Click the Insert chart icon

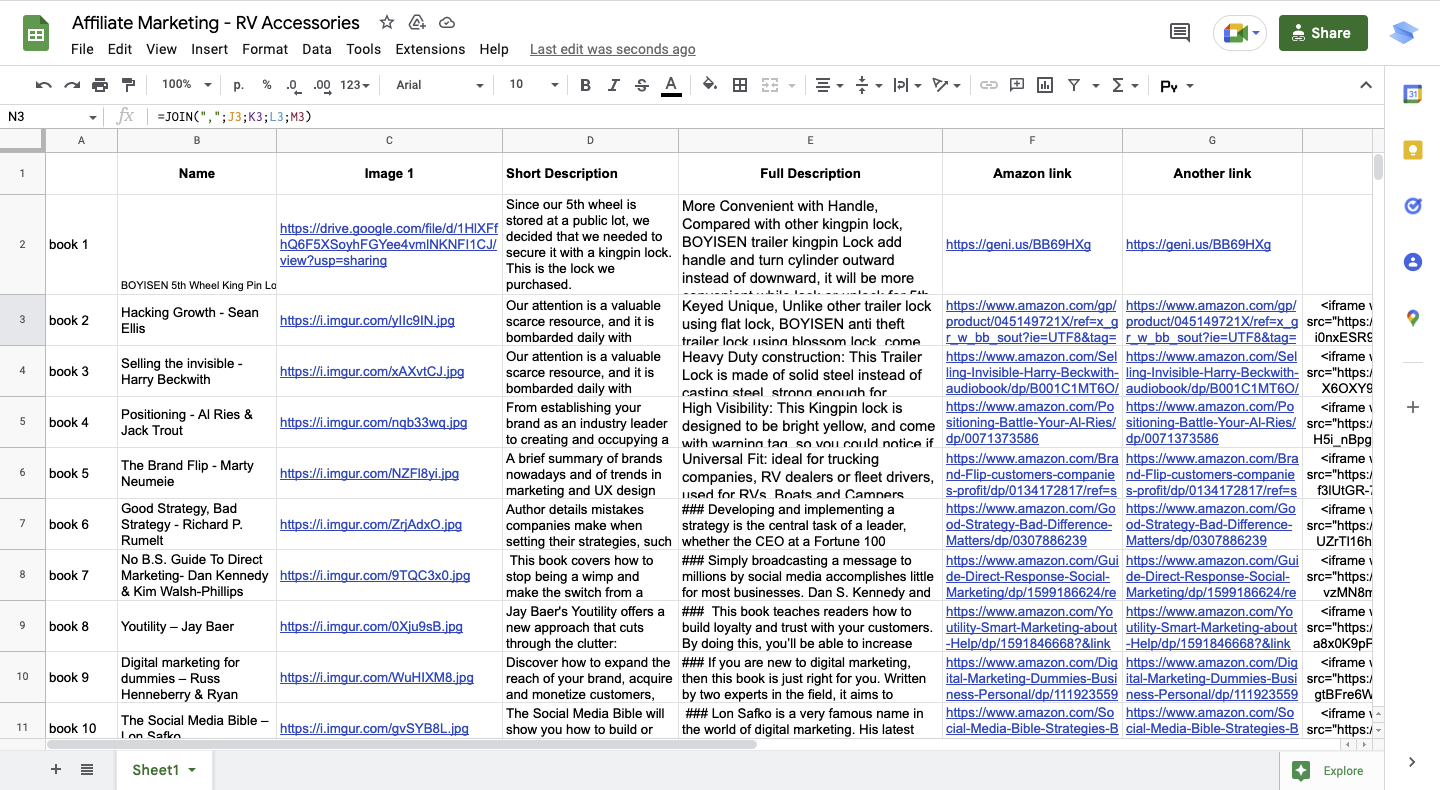tap(1045, 85)
